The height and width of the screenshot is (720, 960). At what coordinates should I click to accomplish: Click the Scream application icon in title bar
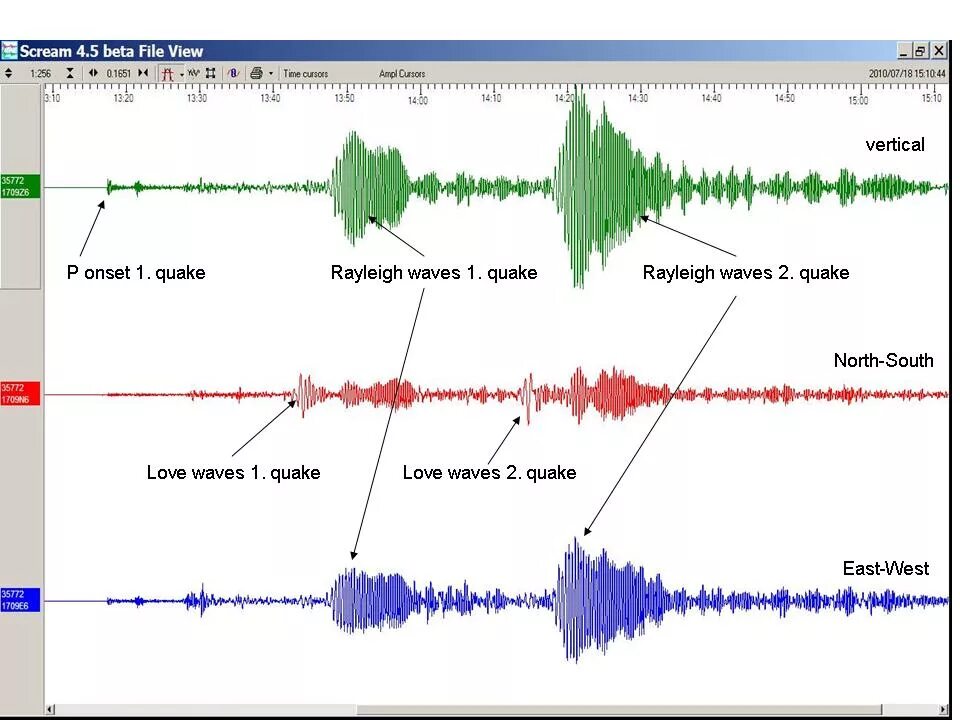(9, 50)
